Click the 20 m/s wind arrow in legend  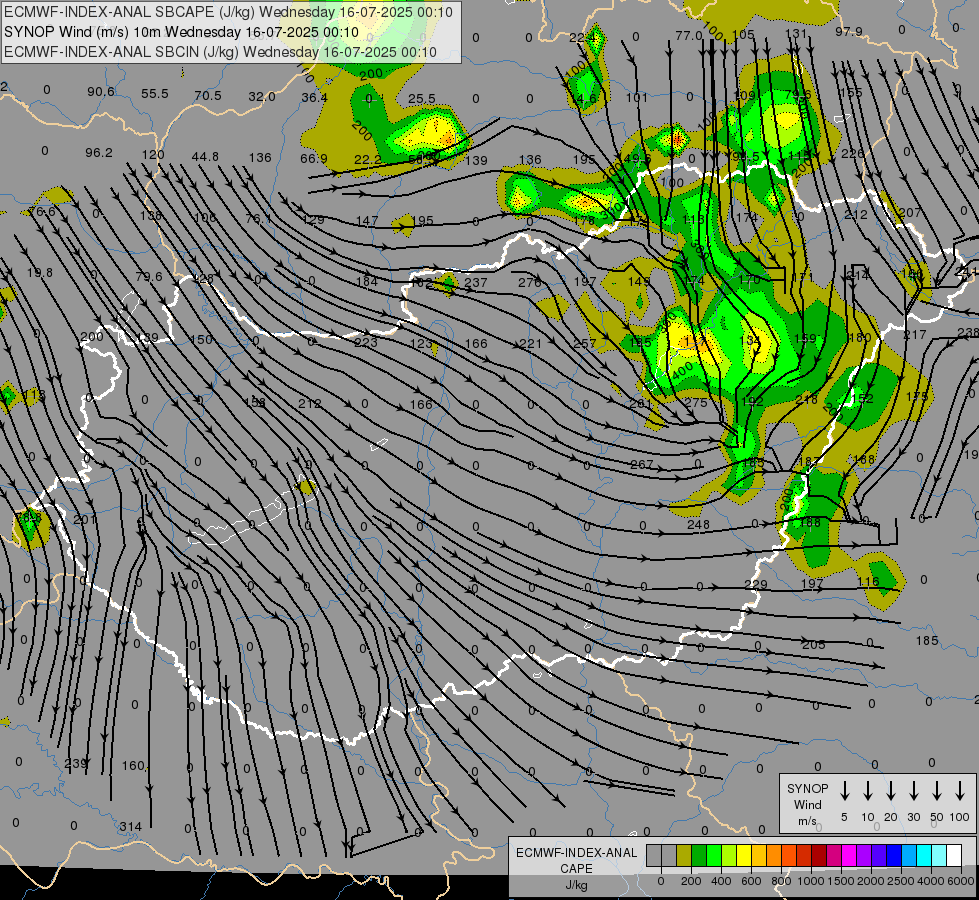click(890, 791)
